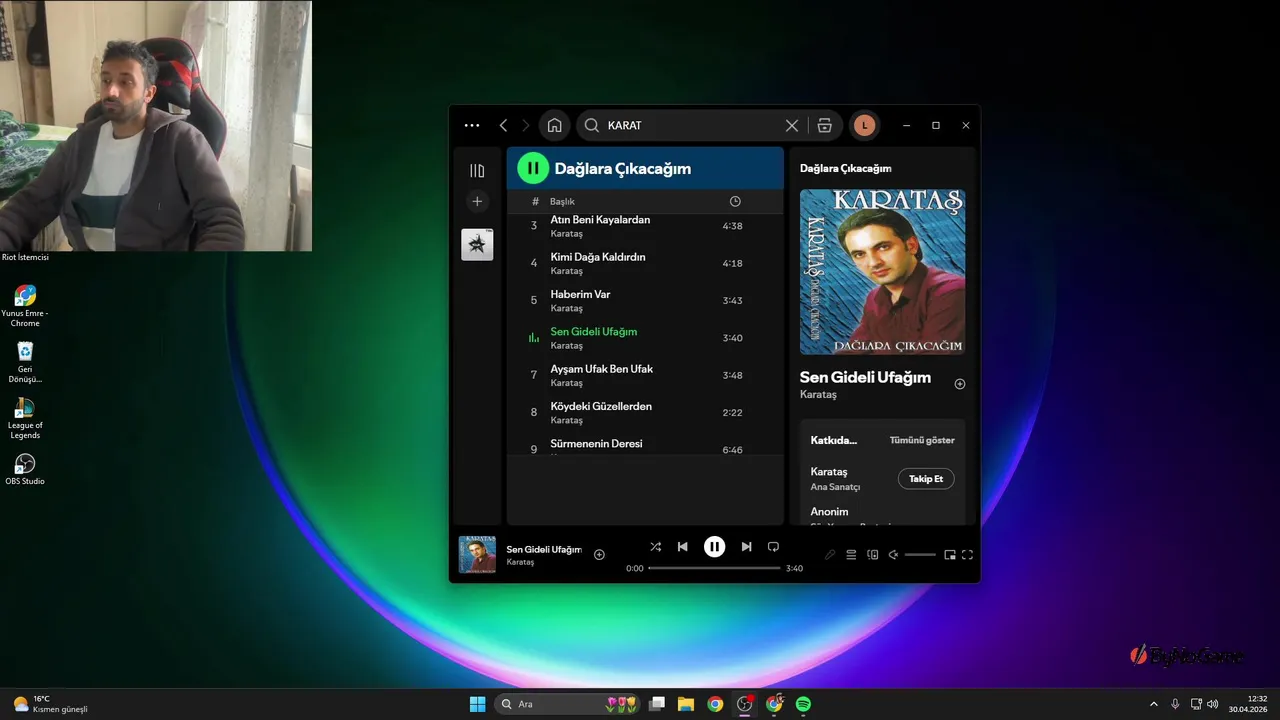Open the Anonim credit entry

(829, 512)
